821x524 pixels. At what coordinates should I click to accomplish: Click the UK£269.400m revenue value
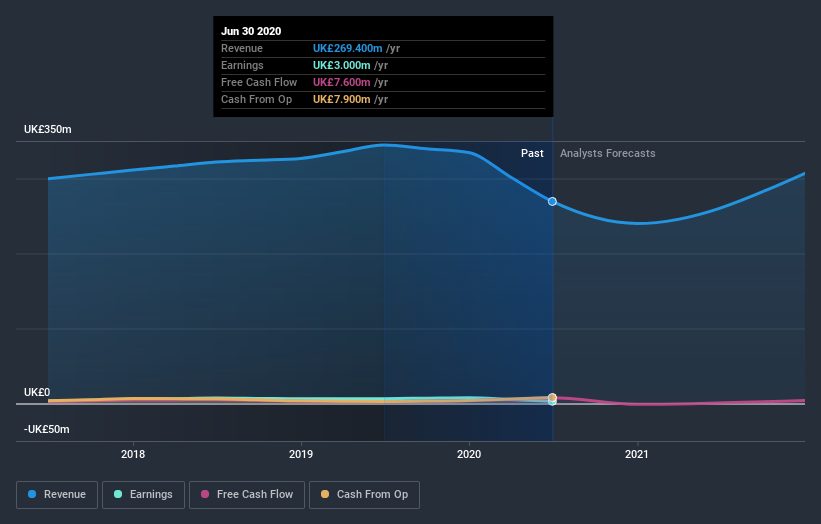(x=348, y=48)
